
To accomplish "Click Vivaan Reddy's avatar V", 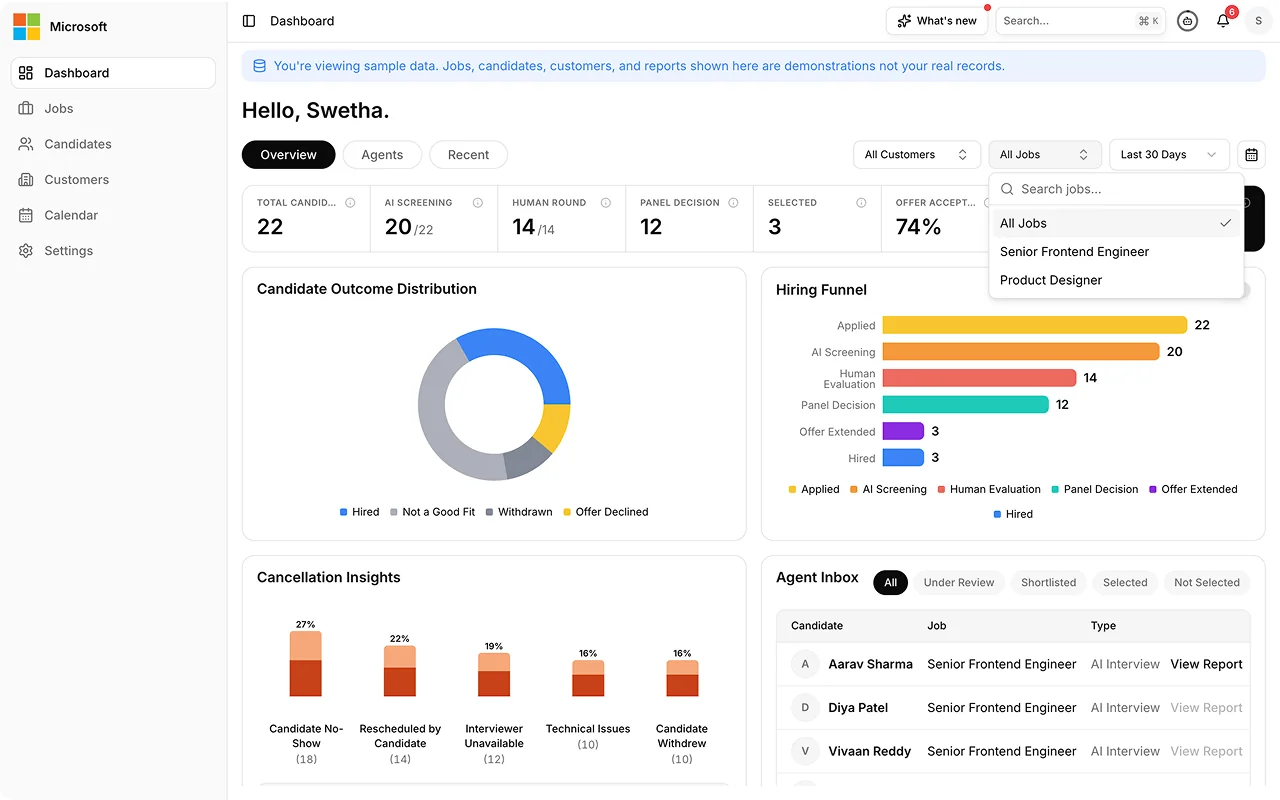I will (806, 751).
